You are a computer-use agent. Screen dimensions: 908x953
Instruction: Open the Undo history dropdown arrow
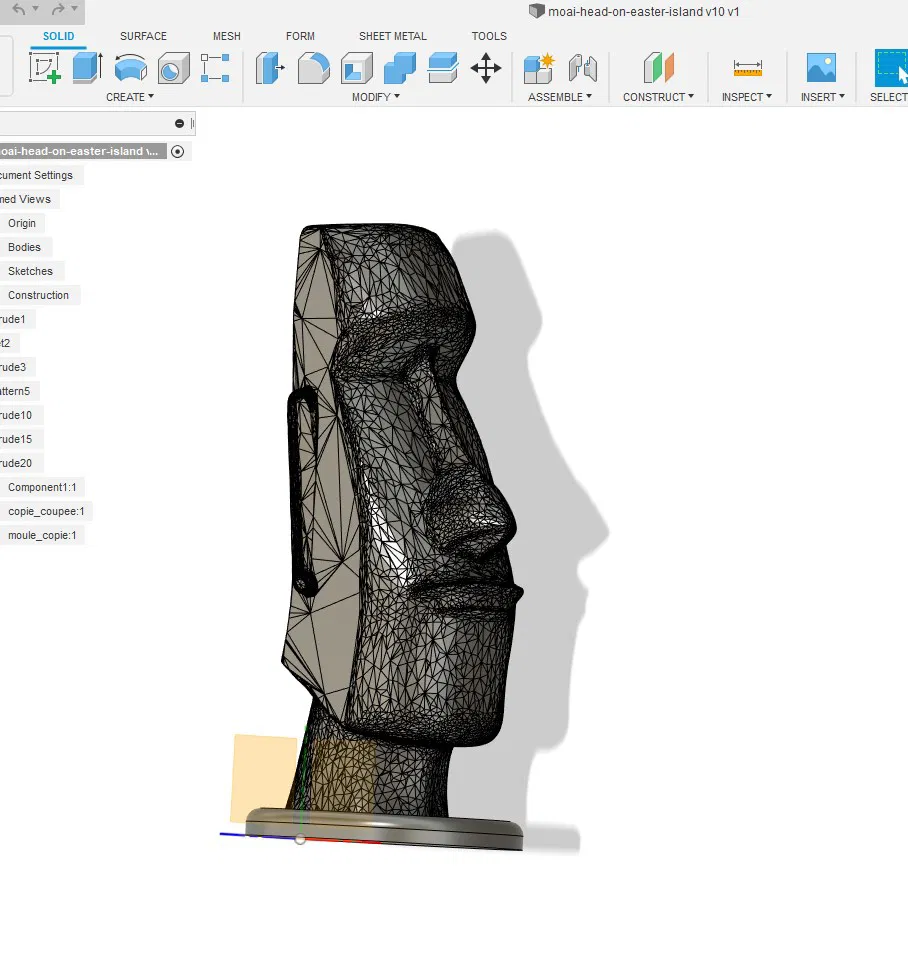[x=36, y=9]
